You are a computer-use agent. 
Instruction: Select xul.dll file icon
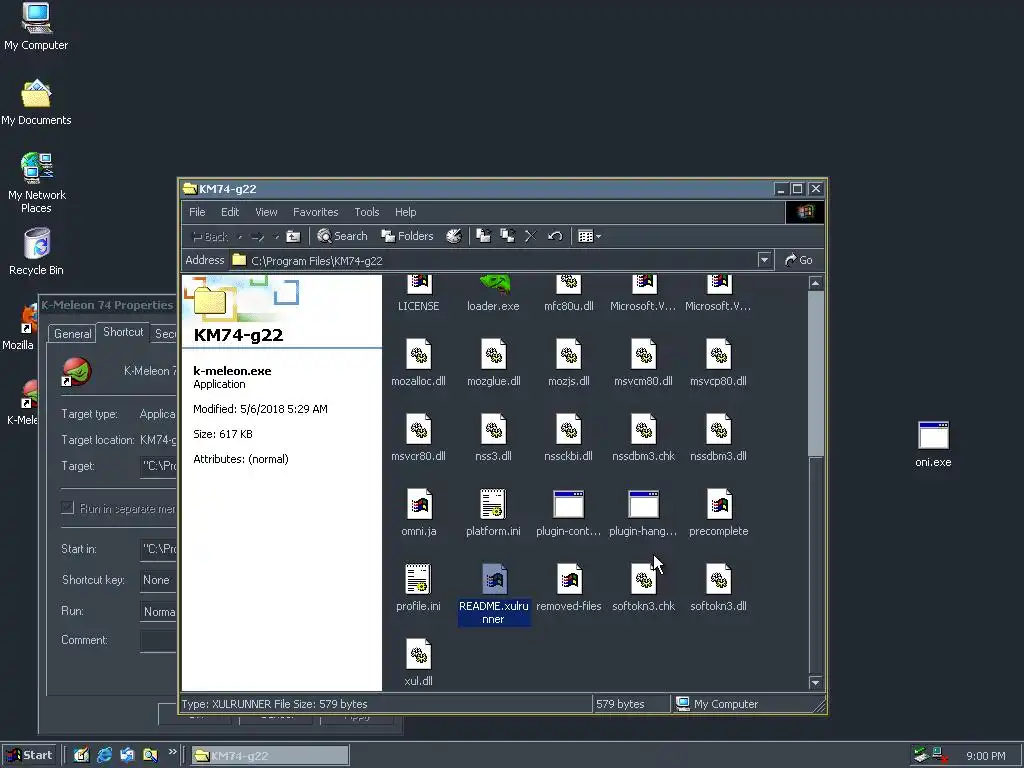coord(419,655)
